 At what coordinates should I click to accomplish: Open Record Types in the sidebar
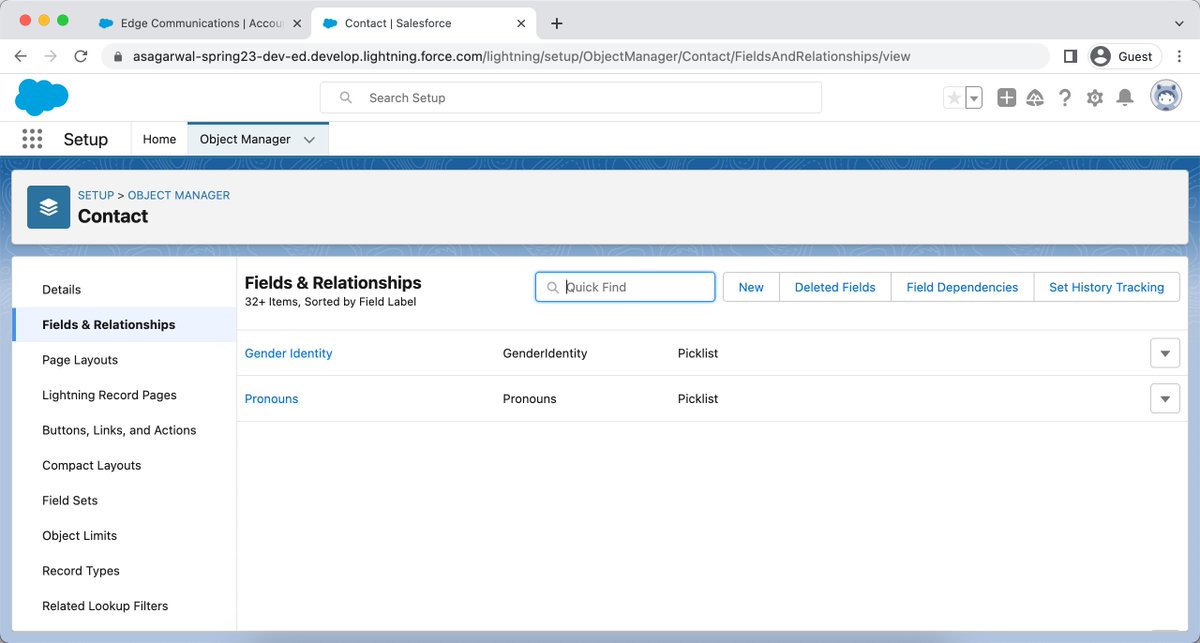pos(124,570)
